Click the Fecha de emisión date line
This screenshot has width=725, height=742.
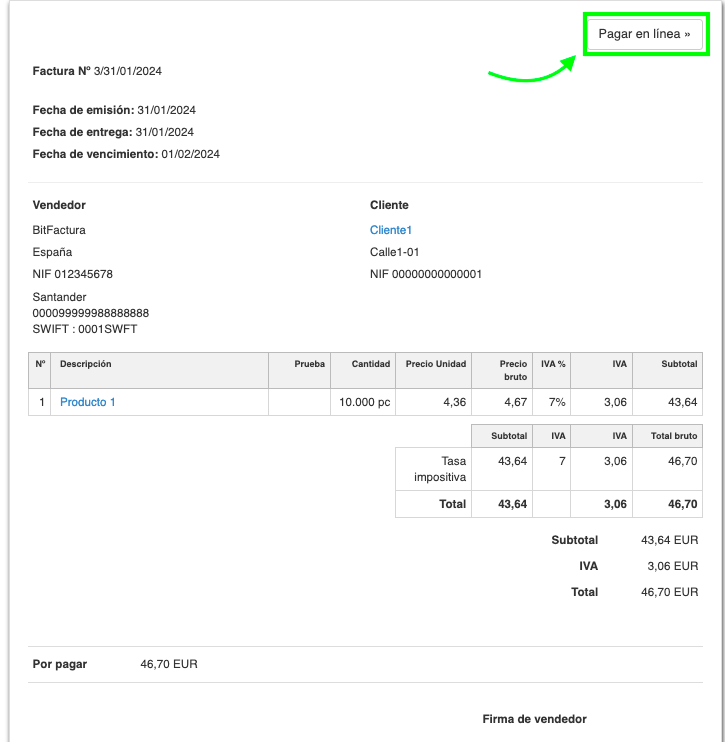coord(114,110)
